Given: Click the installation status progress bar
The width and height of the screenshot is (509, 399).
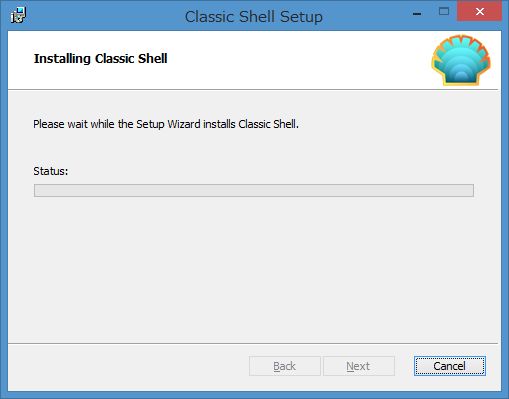Looking at the screenshot, I should [x=254, y=190].
